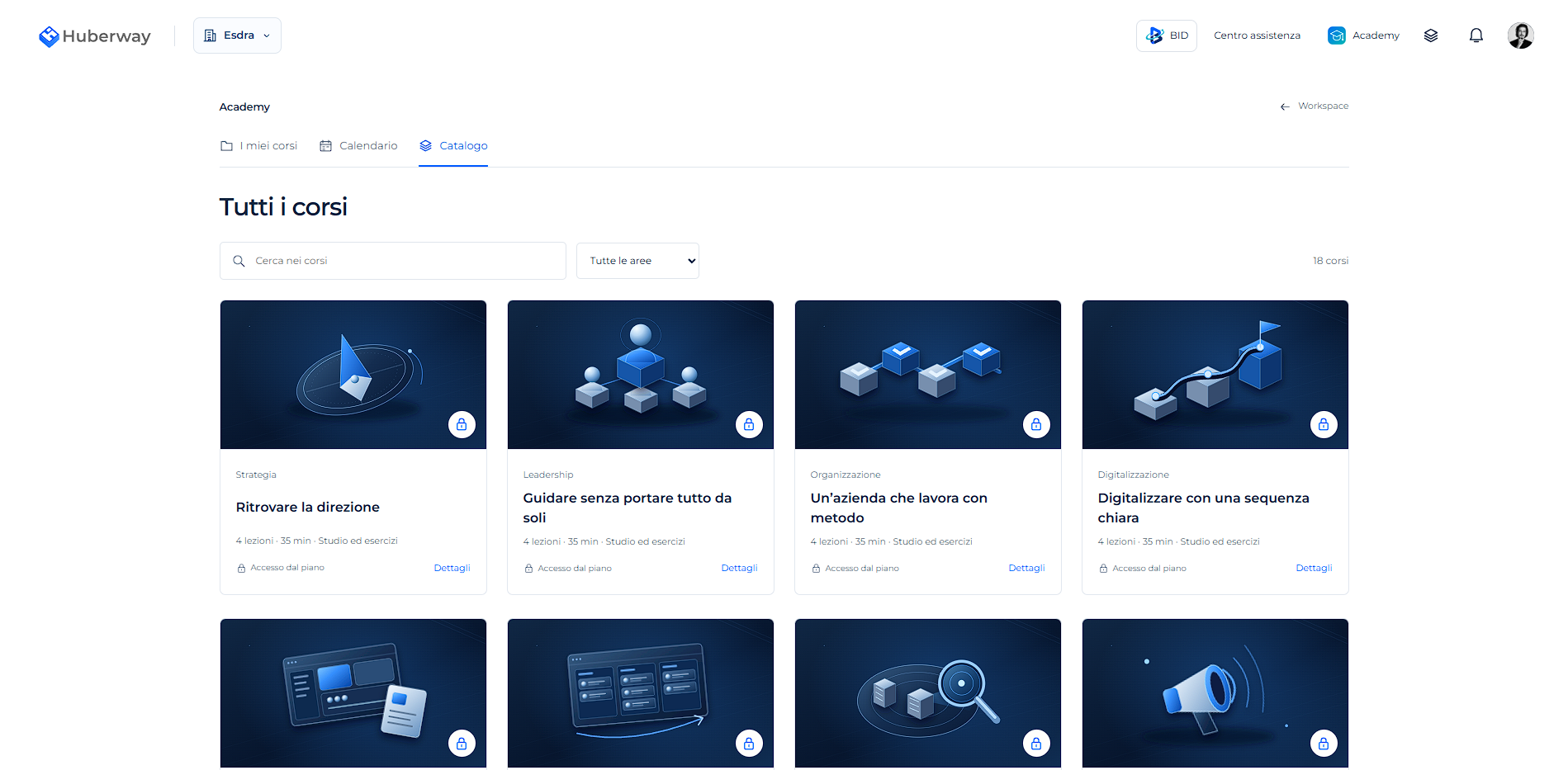Open the magnifying glass course thumbnail
1568x770 pixels.
pos(928,693)
